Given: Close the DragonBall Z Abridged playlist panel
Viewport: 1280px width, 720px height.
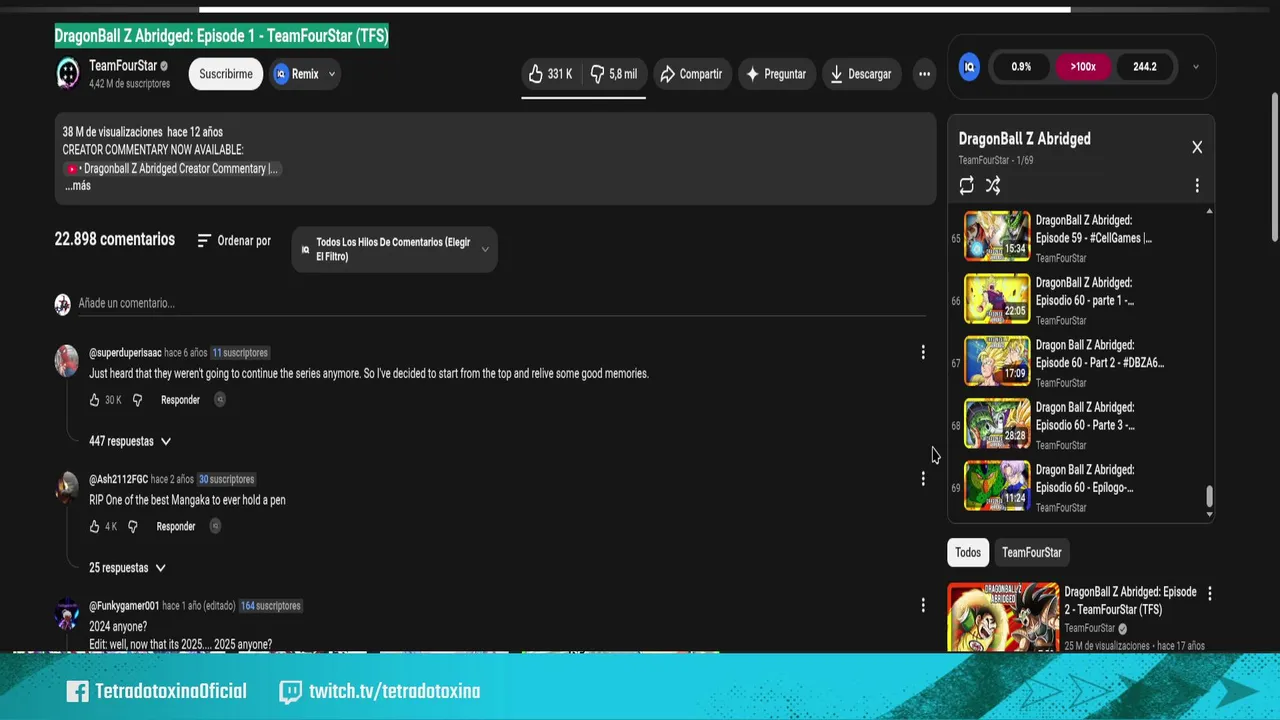Looking at the screenshot, I should [x=1197, y=147].
